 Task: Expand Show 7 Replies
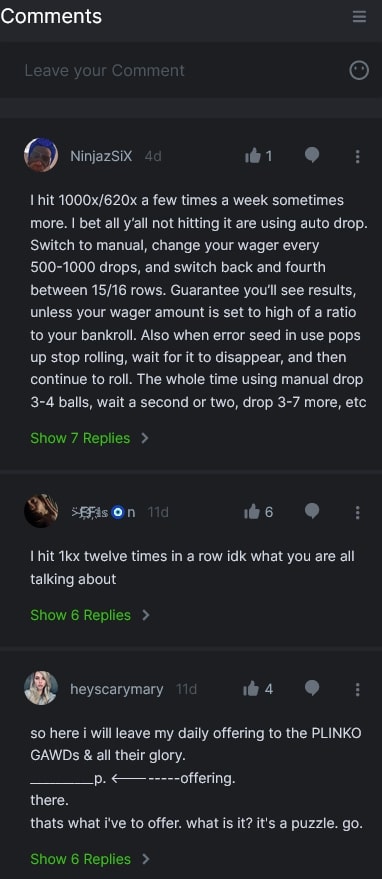coord(89,438)
